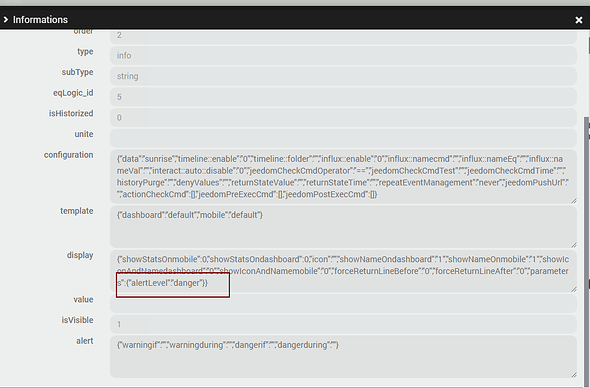Close the Informations dialog
590x388 pixels.
click(579, 20)
